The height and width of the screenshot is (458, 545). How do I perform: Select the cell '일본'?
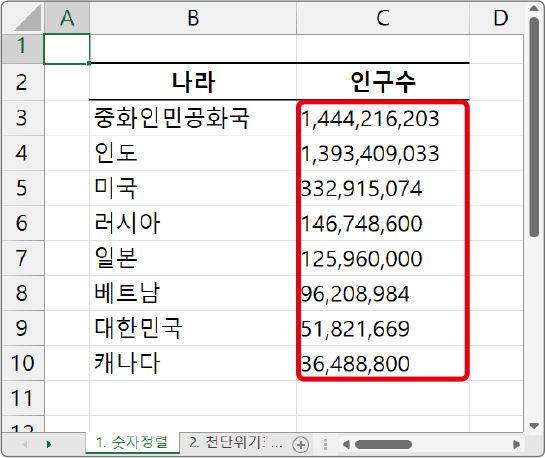tap(193, 258)
